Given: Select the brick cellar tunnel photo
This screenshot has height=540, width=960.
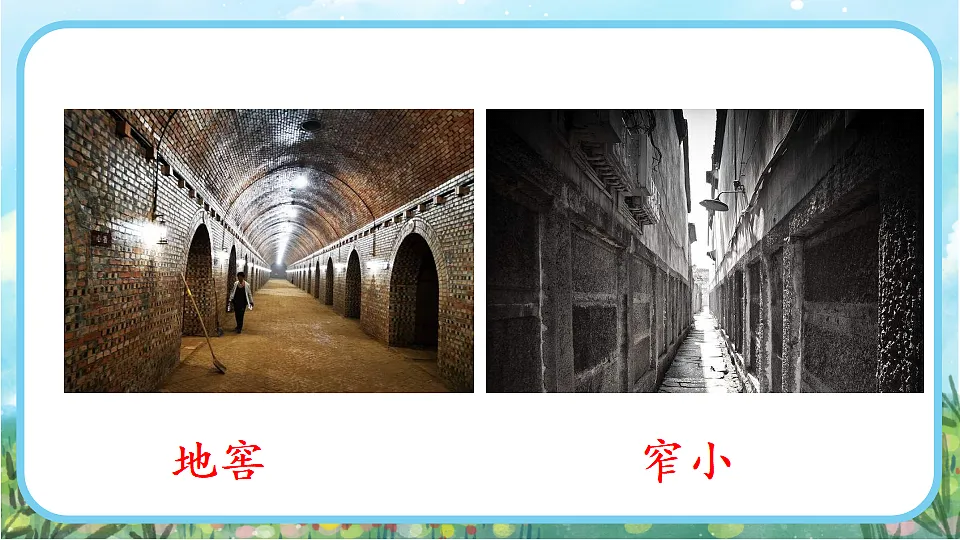Looking at the screenshot, I should pos(269,250).
